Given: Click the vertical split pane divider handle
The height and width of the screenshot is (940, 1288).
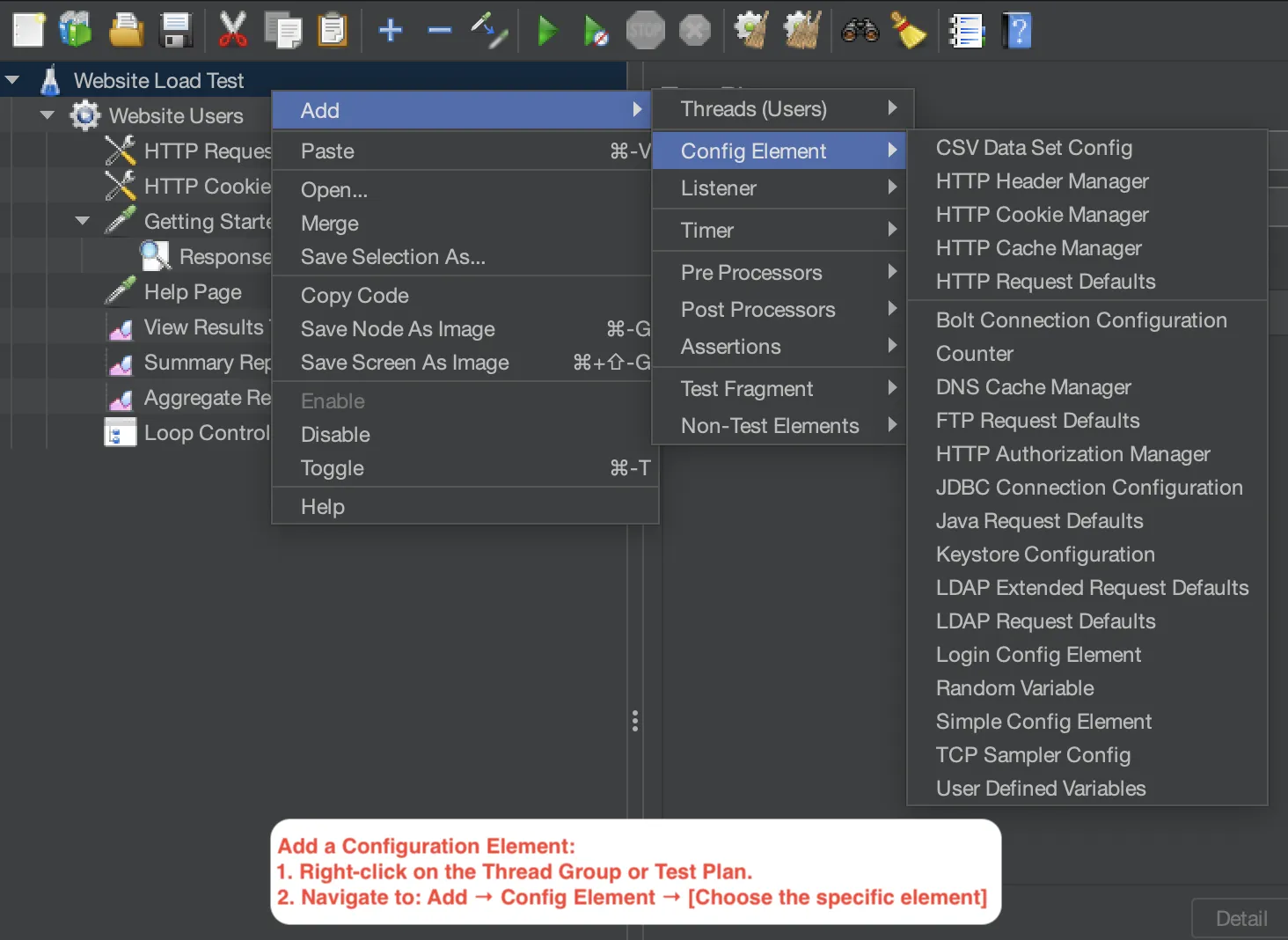Looking at the screenshot, I should point(635,721).
